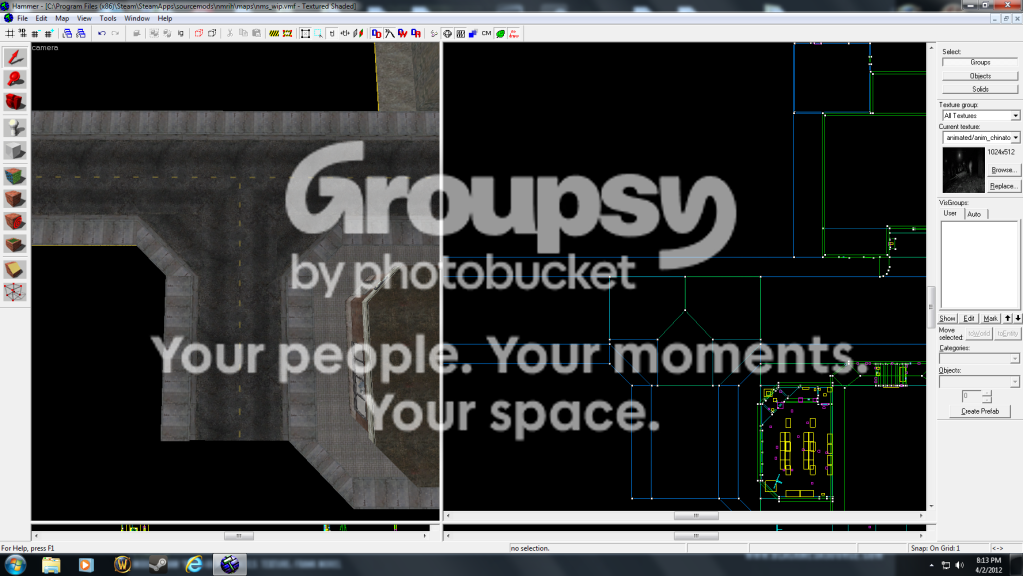Click the Undo arrow in toolbar

point(101,33)
